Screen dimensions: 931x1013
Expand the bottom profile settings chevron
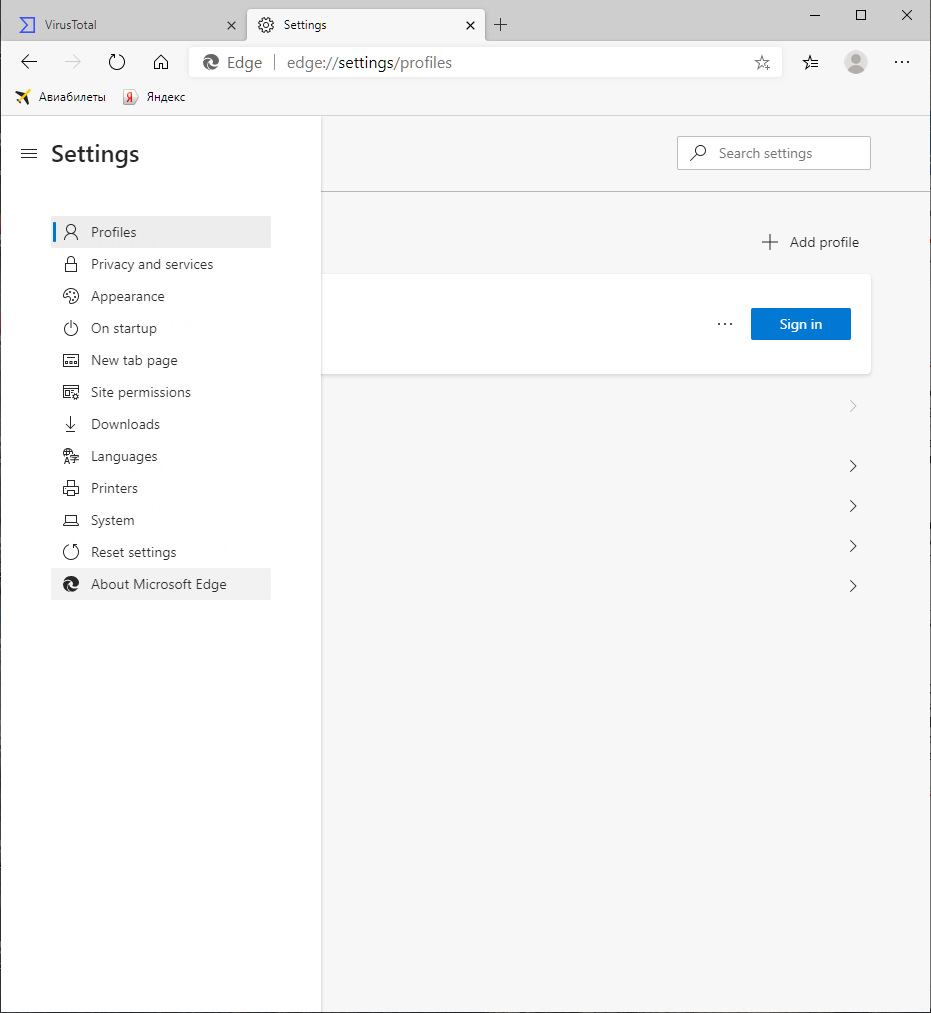coord(852,586)
